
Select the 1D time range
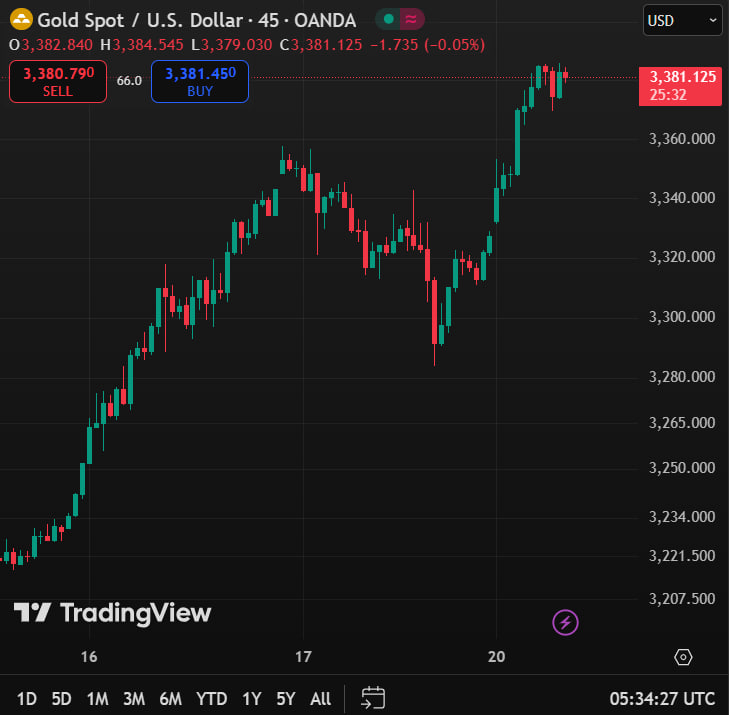(x=27, y=698)
